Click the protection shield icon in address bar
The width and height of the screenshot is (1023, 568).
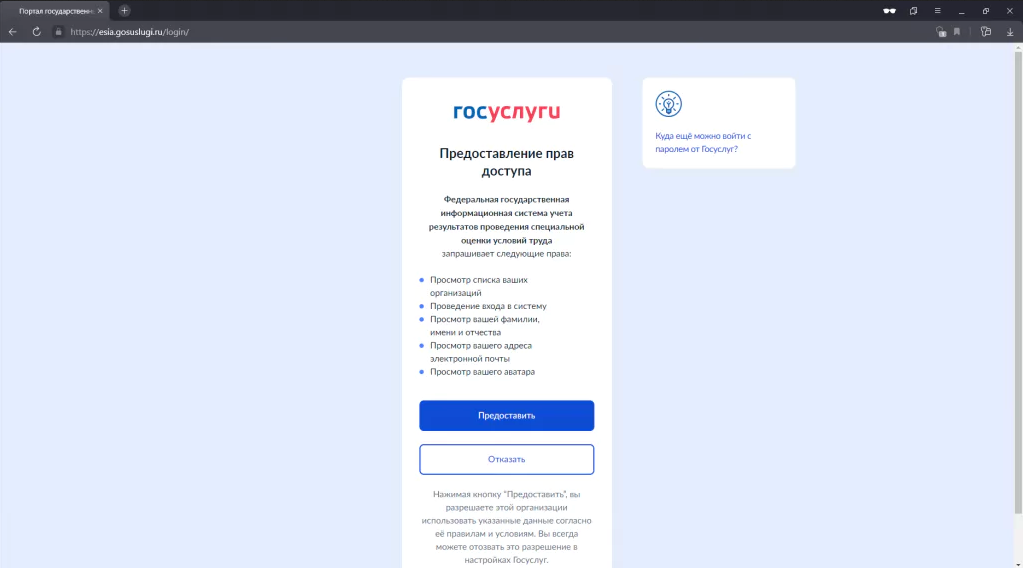[941, 32]
